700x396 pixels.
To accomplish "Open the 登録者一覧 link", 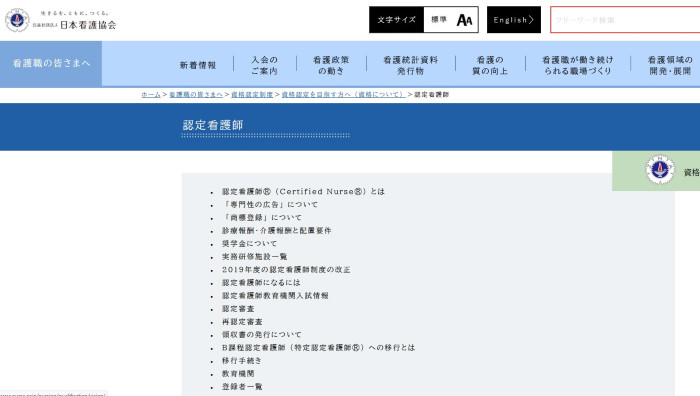I will point(242,387).
